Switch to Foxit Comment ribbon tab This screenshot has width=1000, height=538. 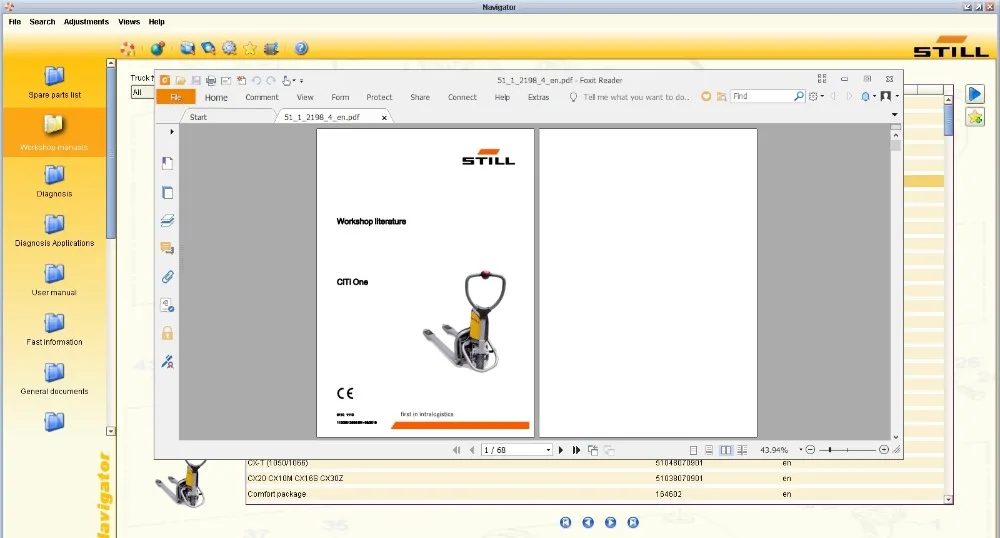[262, 98]
